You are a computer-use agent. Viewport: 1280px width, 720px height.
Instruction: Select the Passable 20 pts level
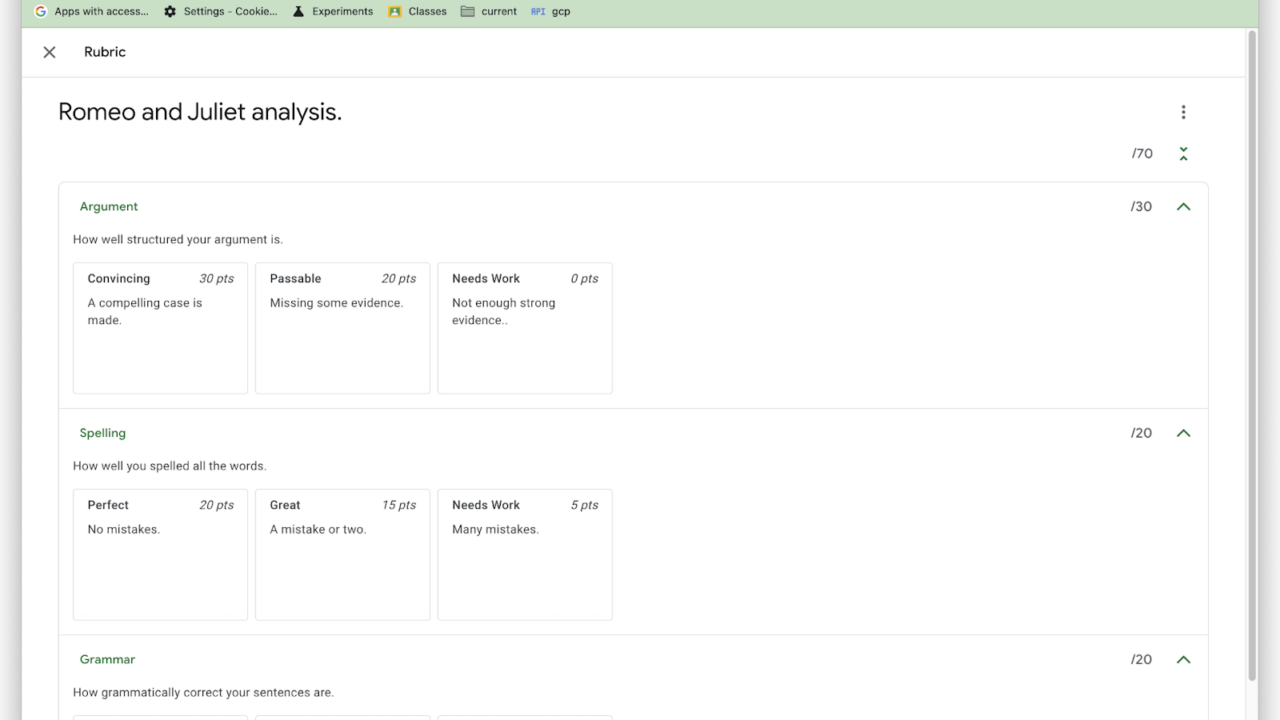(342, 328)
